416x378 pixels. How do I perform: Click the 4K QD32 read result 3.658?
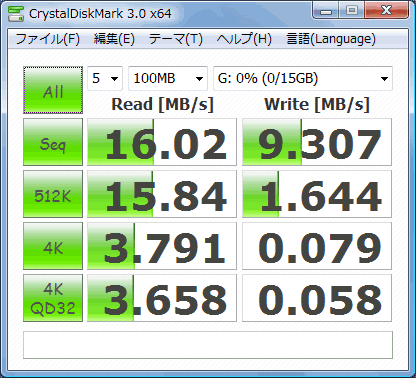coord(162,298)
